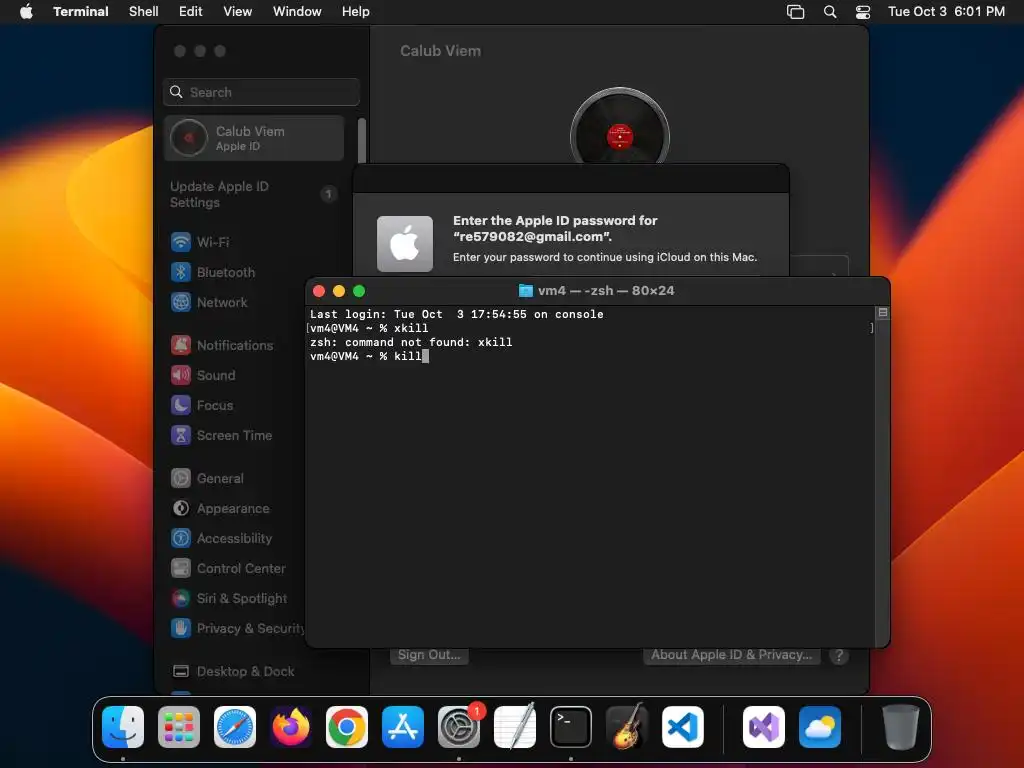Open the Edit menu
The width and height of the screenshot is (1024, 768).
tap(191, 12)
